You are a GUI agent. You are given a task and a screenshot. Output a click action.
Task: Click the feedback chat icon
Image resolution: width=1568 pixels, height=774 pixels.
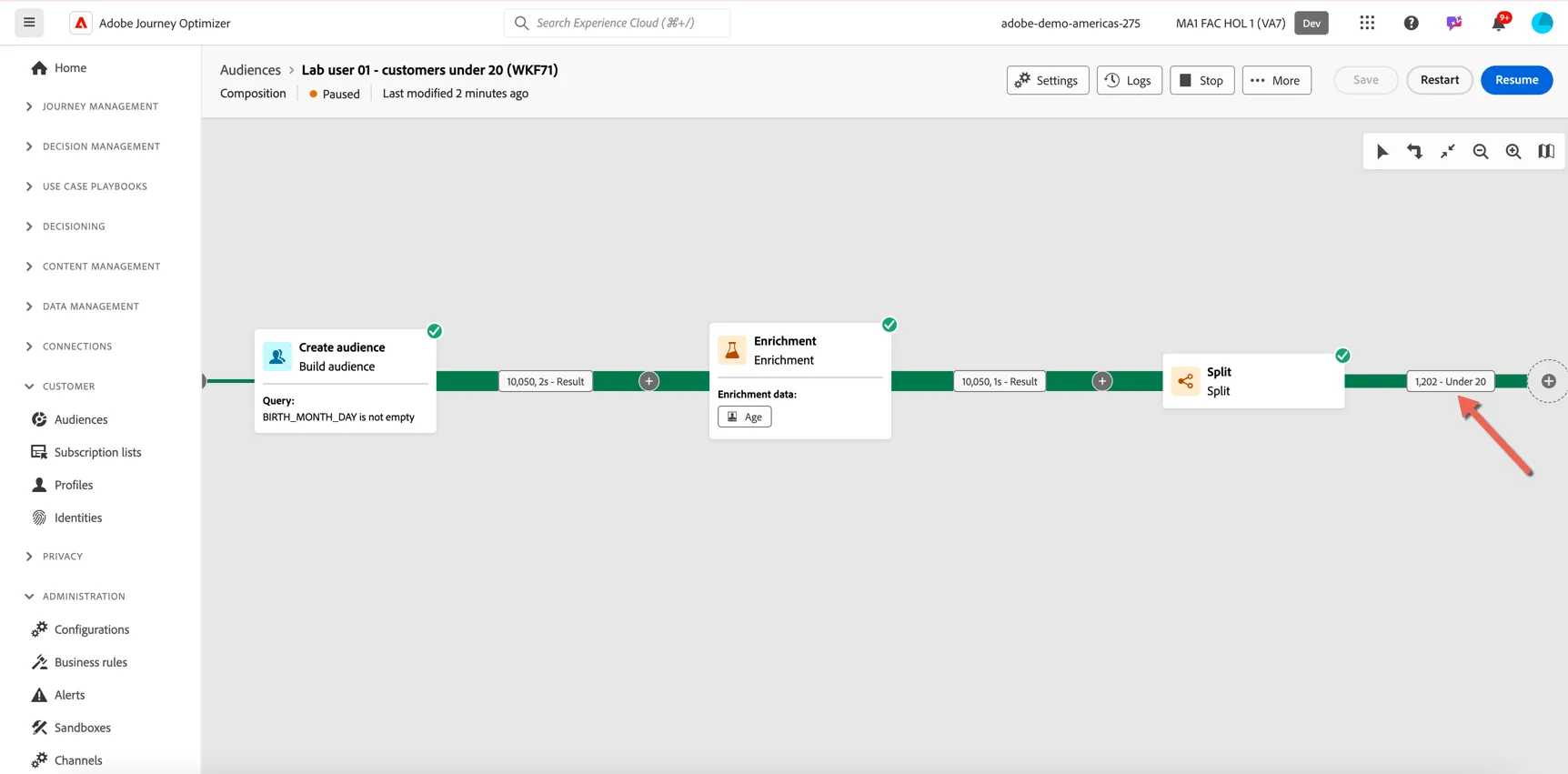pos(1454,23)
